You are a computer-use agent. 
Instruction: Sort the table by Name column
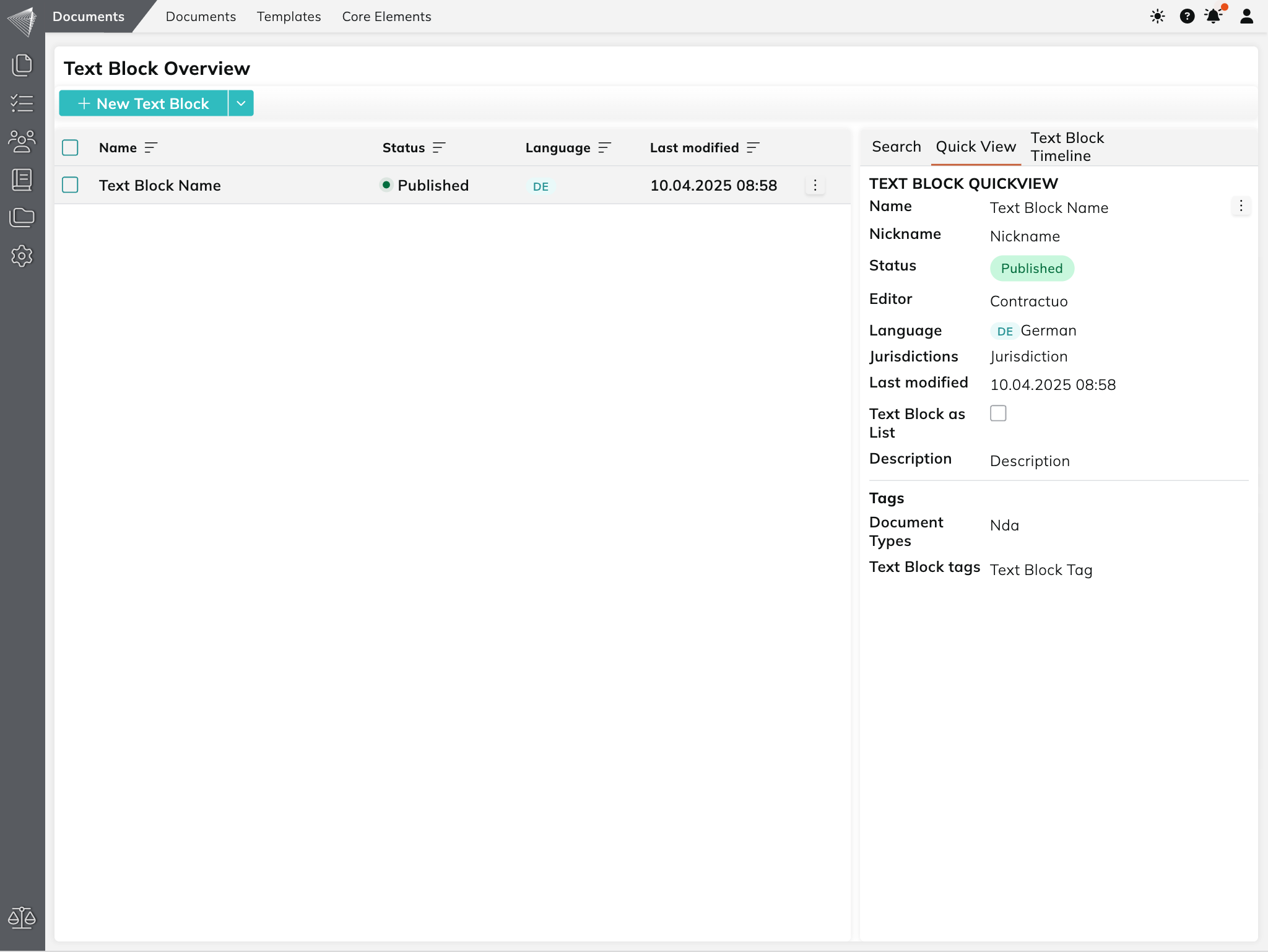[151, 147]
